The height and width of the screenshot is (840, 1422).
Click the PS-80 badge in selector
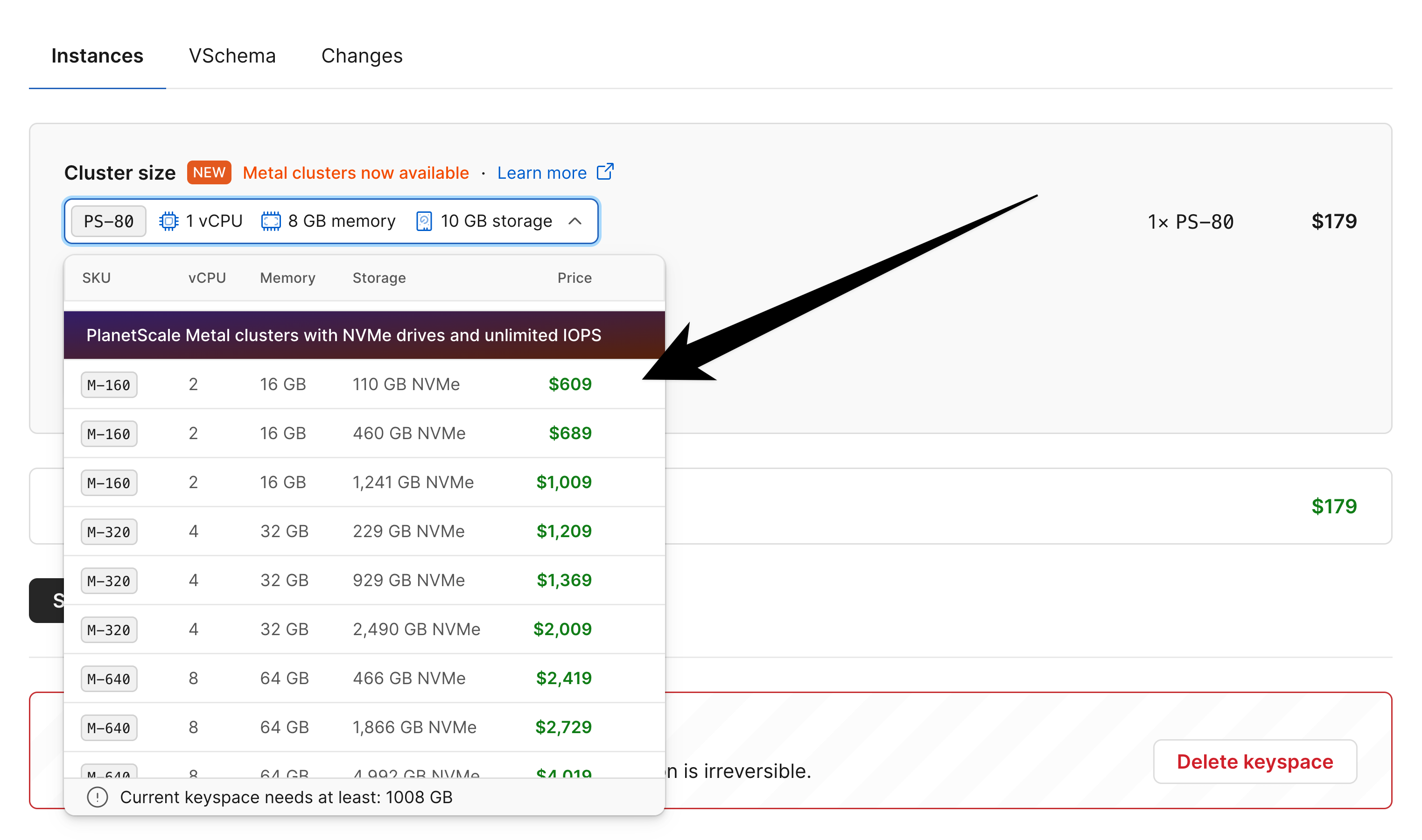[x=109, y=221]
